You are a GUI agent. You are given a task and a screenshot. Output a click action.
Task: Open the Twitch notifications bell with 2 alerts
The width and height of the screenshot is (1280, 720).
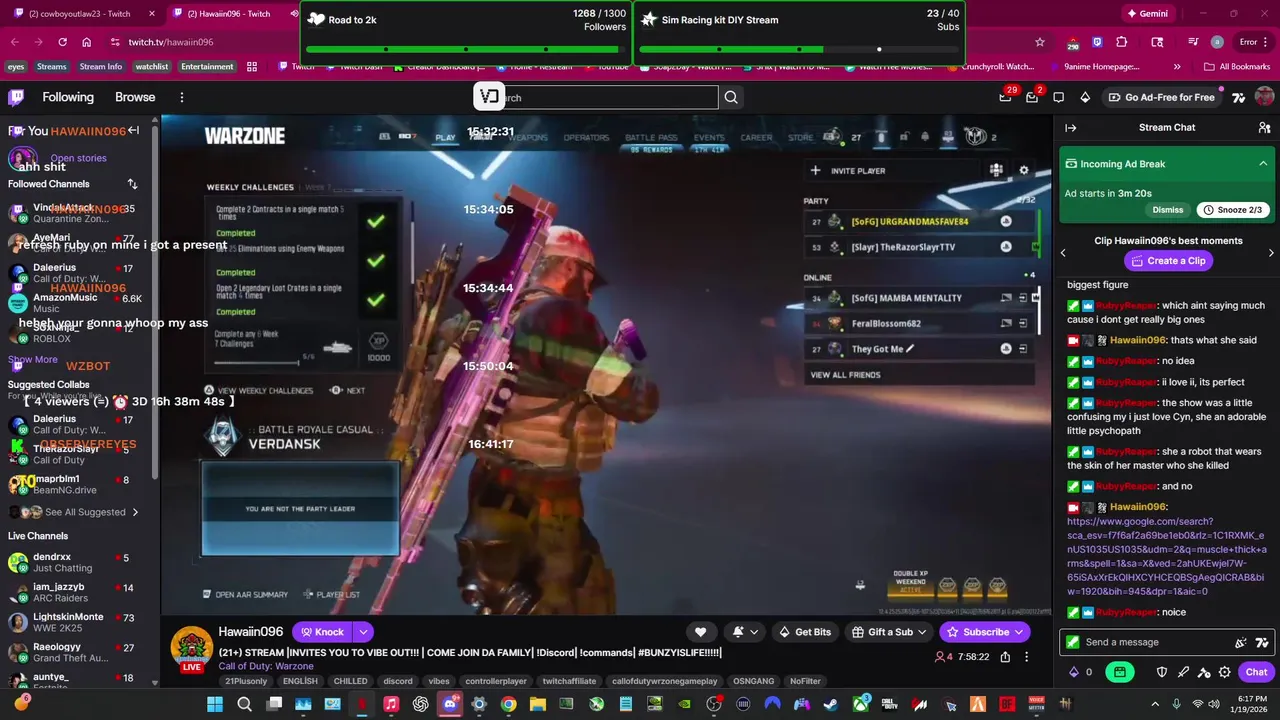(1032, 97)
